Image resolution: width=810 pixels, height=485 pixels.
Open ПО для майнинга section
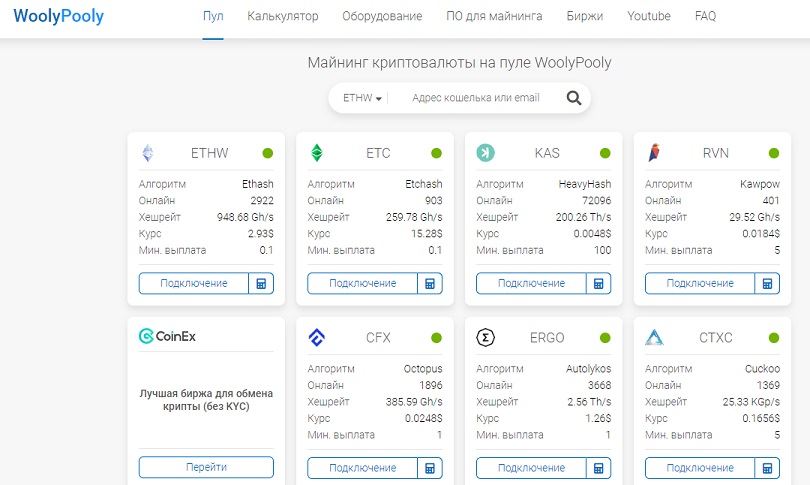[494, 16]
